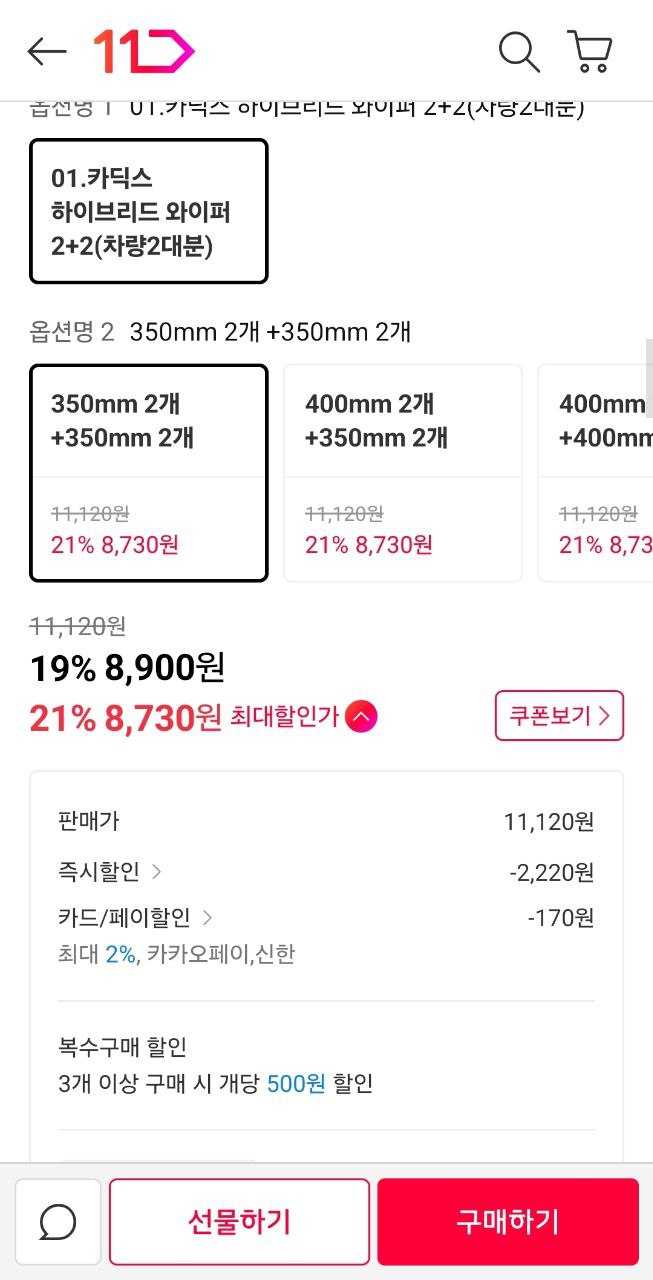Select the partially visible 400mm+400mm option
Screen dimensions: 653x1280
tap(600, 472)
